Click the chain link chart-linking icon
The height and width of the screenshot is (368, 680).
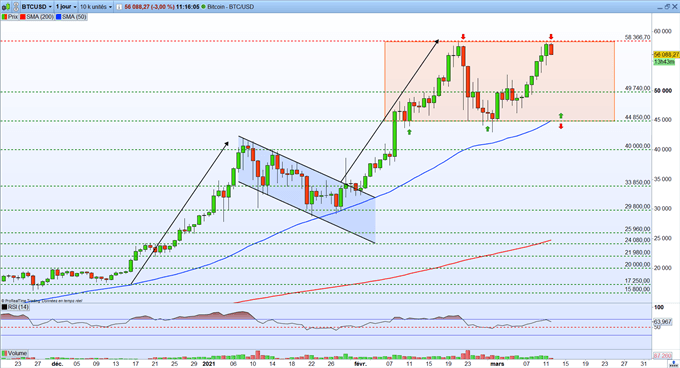[15, 7]
